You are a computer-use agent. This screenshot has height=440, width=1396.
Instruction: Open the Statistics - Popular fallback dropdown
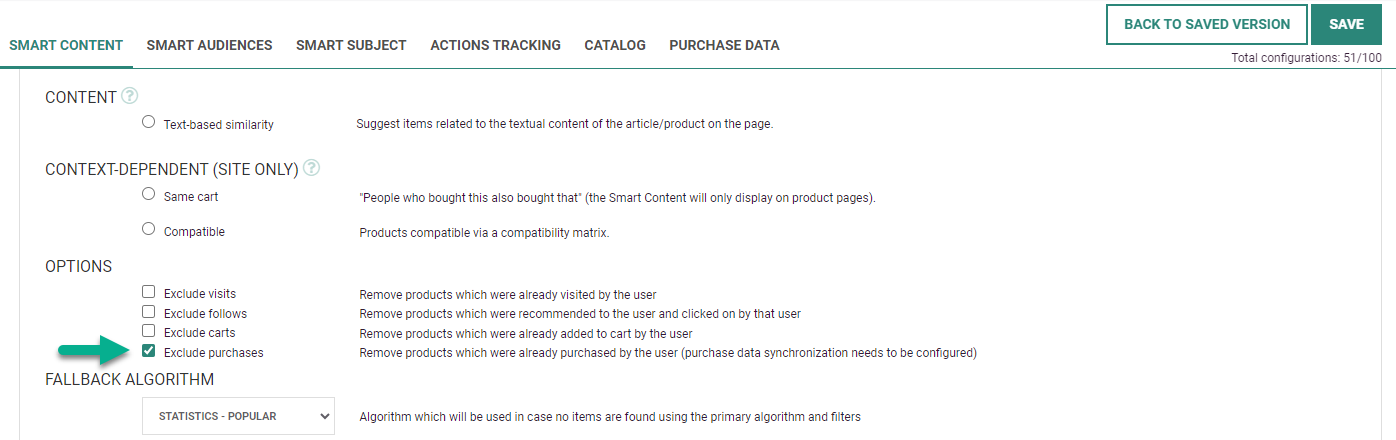coord(238,416)
